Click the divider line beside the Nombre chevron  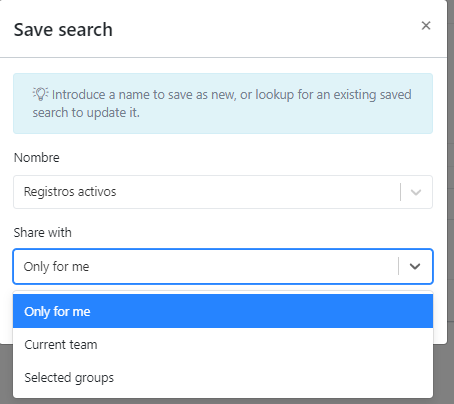coord(400,192)
